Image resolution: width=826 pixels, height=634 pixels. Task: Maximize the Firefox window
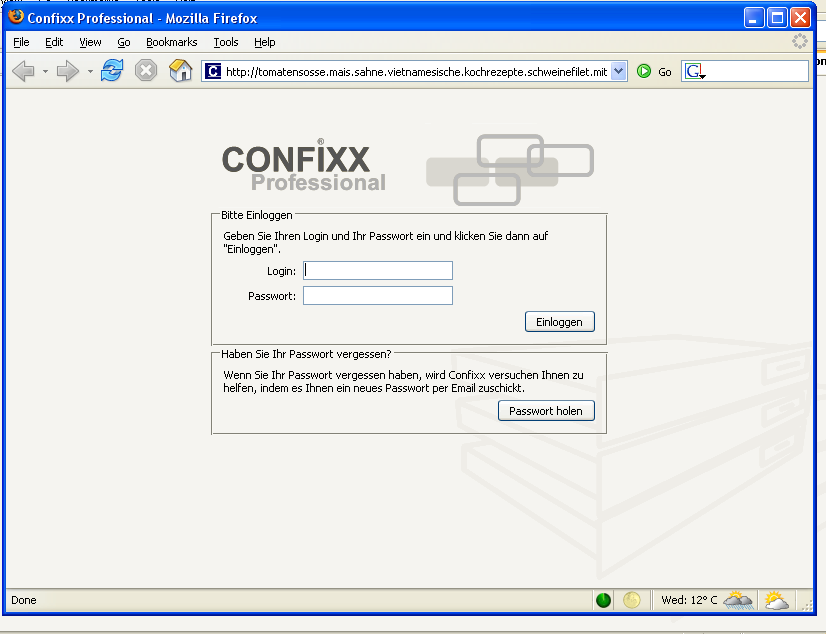(777, 18)
